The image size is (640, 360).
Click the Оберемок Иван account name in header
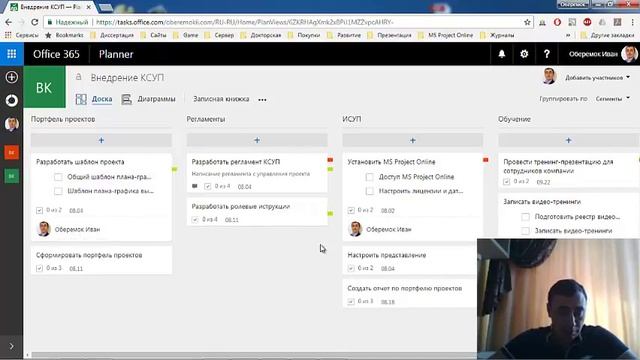pos(593,54)
